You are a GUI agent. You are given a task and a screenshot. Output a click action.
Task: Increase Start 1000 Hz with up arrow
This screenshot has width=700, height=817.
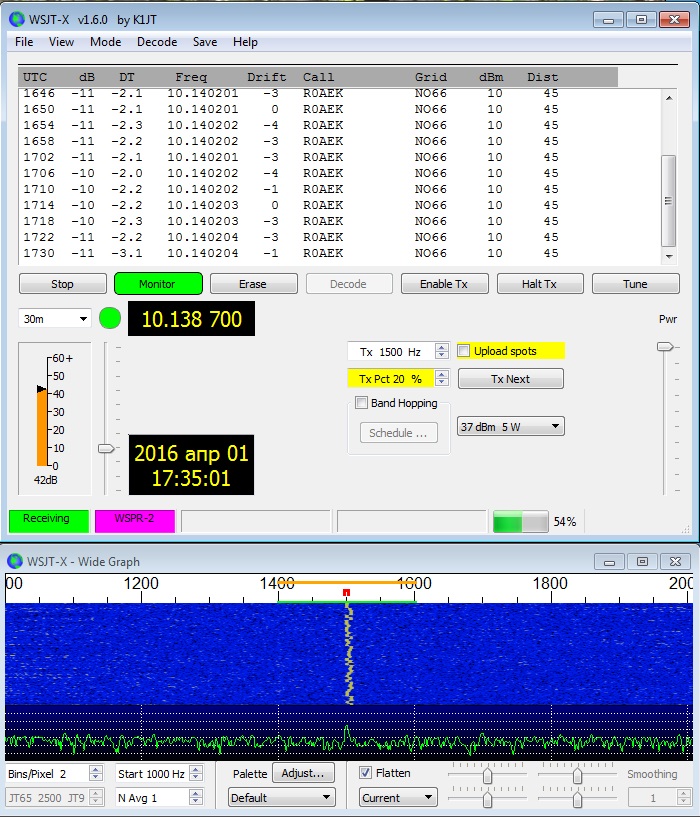[x=195, y=770]
